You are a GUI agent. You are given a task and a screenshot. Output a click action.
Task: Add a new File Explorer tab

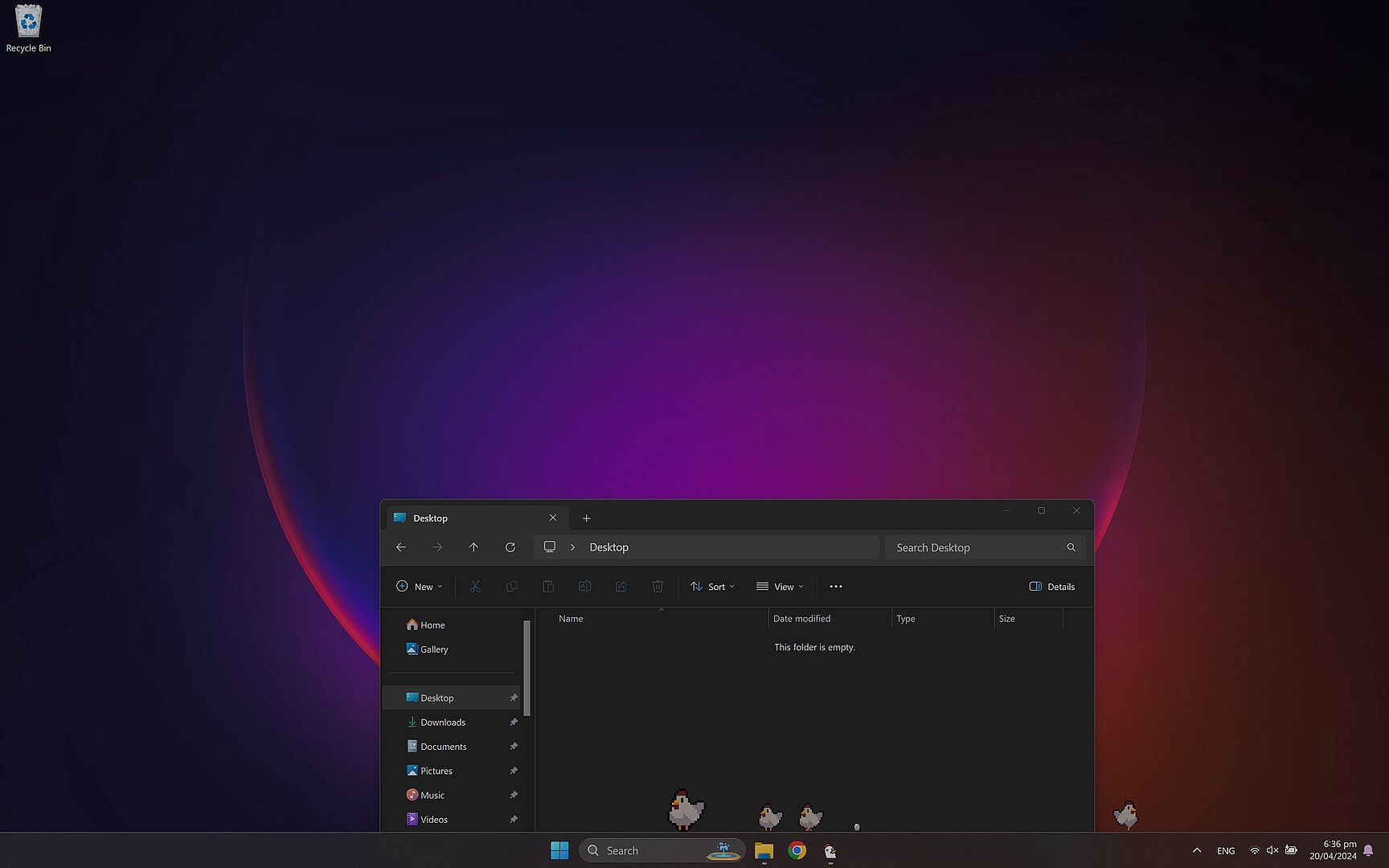click(x=586, y=518)
